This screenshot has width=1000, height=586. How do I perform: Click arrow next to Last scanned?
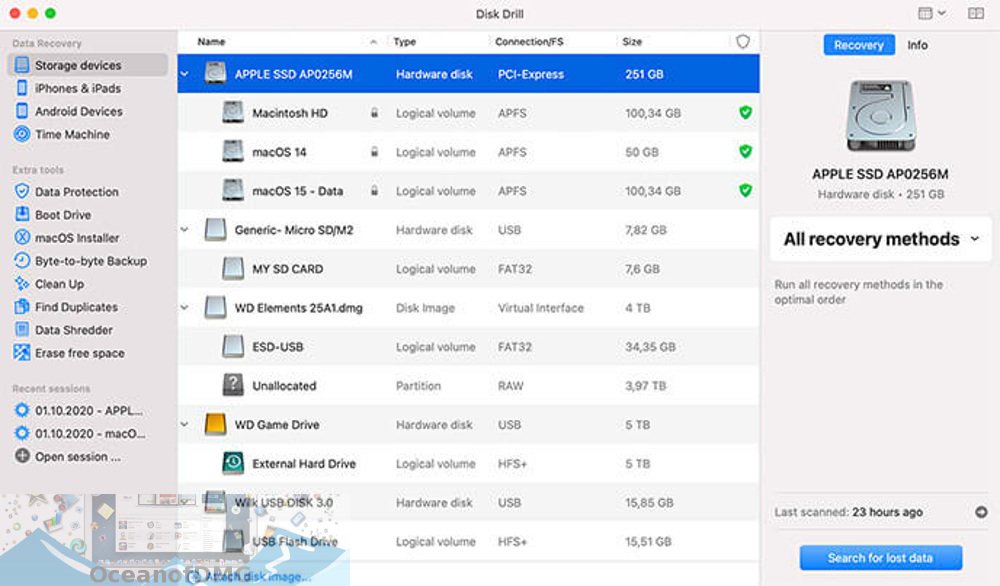click(x=981, y=512)
